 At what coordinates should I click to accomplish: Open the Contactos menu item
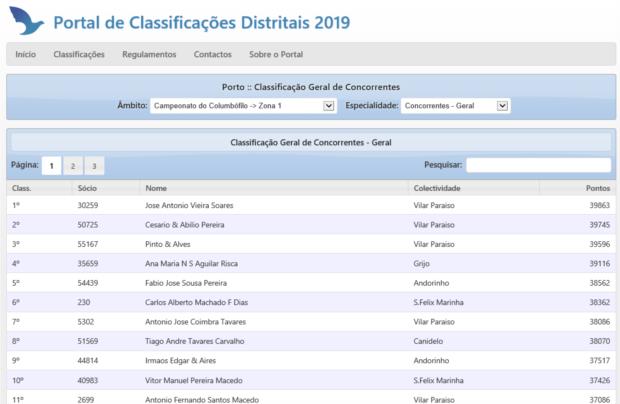pyautogui.click(x=212, y=54)
